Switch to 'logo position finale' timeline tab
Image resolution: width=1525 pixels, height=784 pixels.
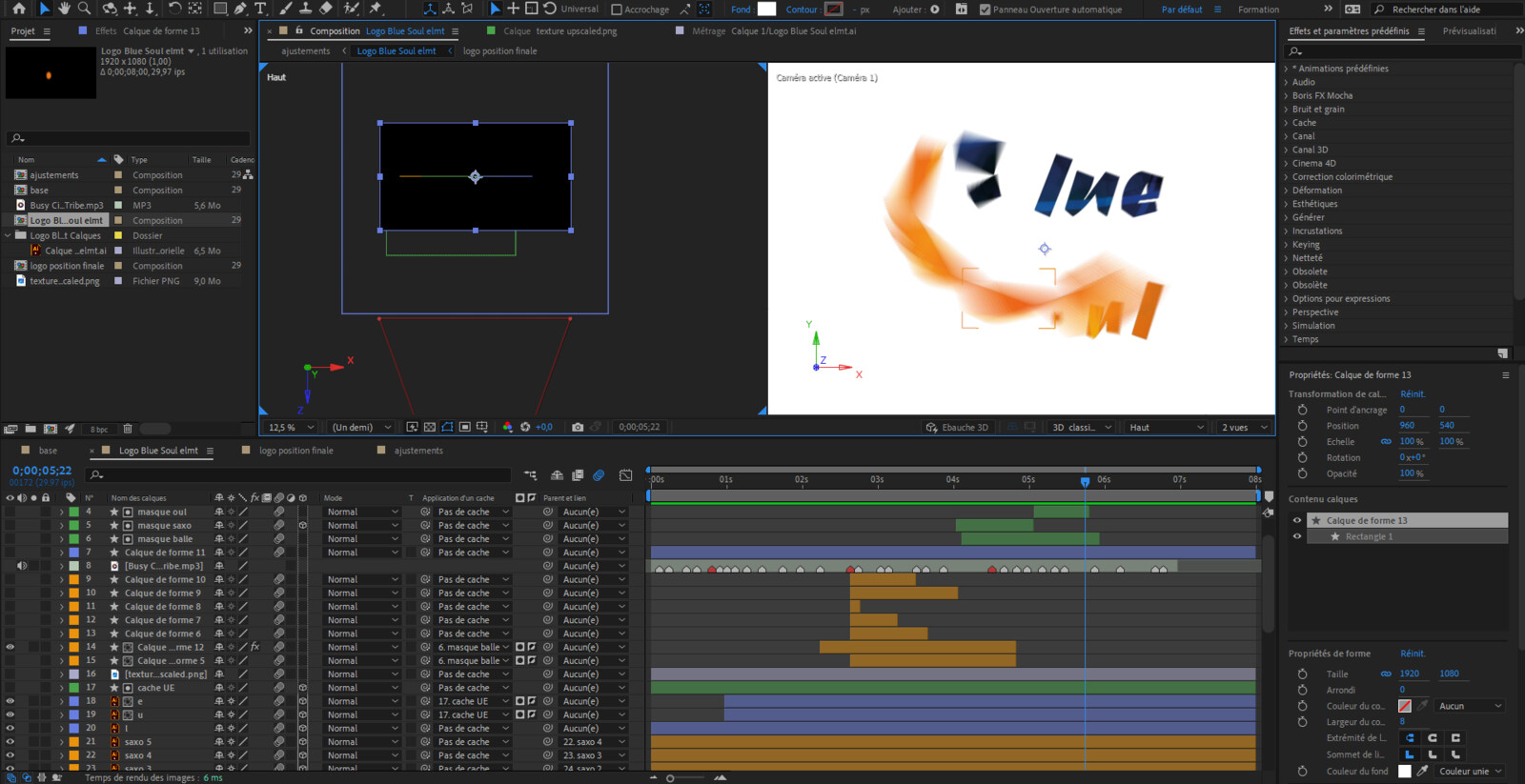pos(296,451)
